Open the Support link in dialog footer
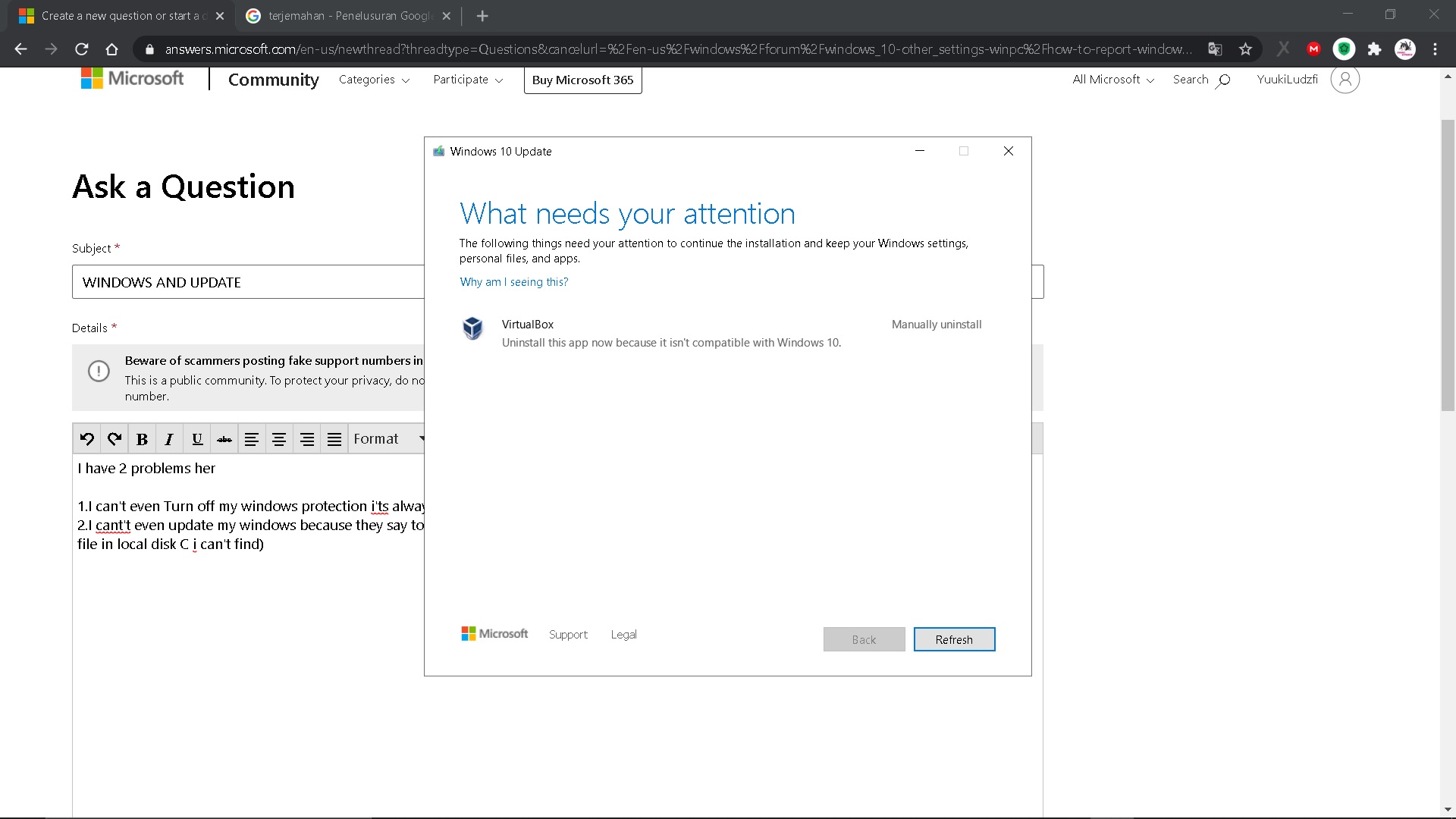The width and height of the screenshot is (1456, 819). (x=568, y=635)
